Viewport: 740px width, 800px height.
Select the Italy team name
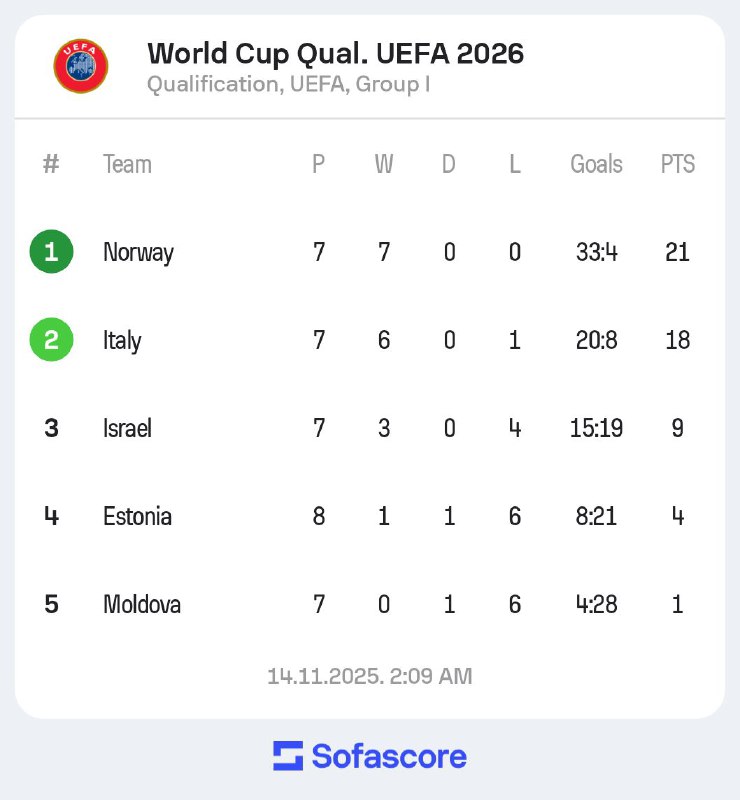pos(122,340)
